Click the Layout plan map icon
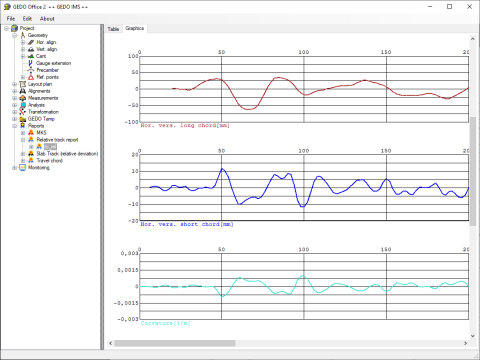Image resolution: width=480 pixels, height=360 pixels. click(23, 84)
